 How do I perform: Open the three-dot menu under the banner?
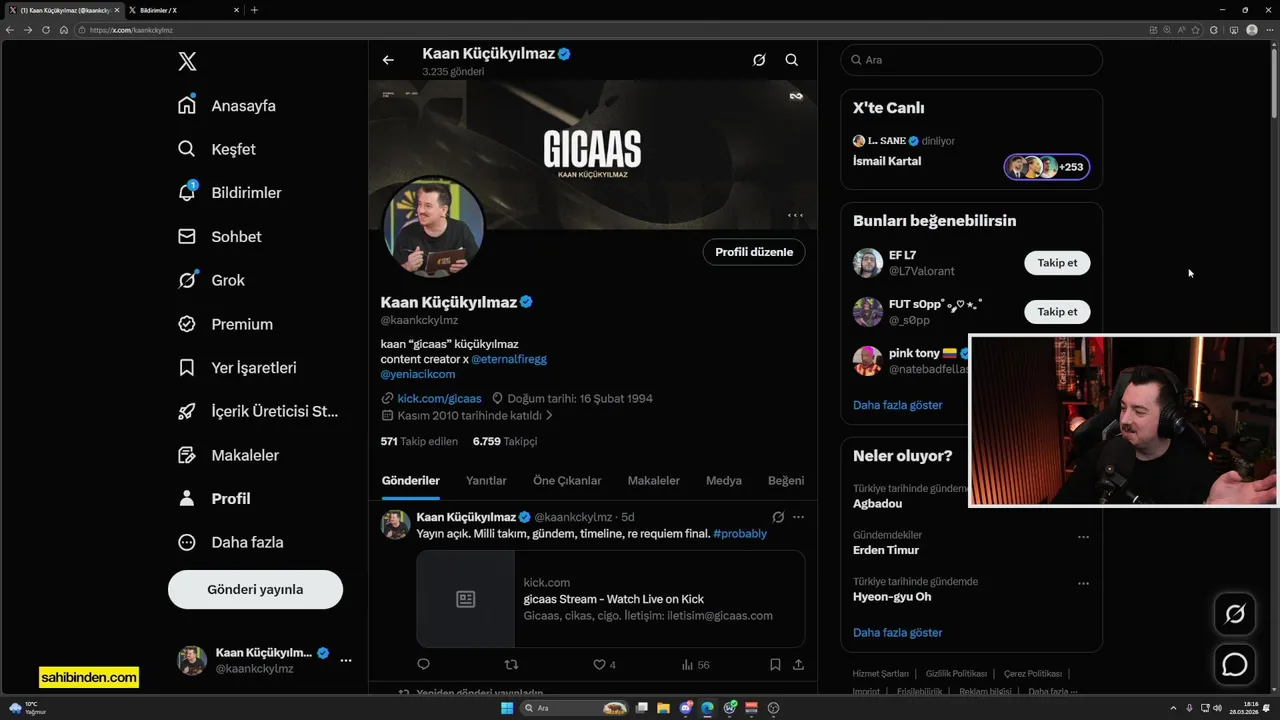point(795,215)
